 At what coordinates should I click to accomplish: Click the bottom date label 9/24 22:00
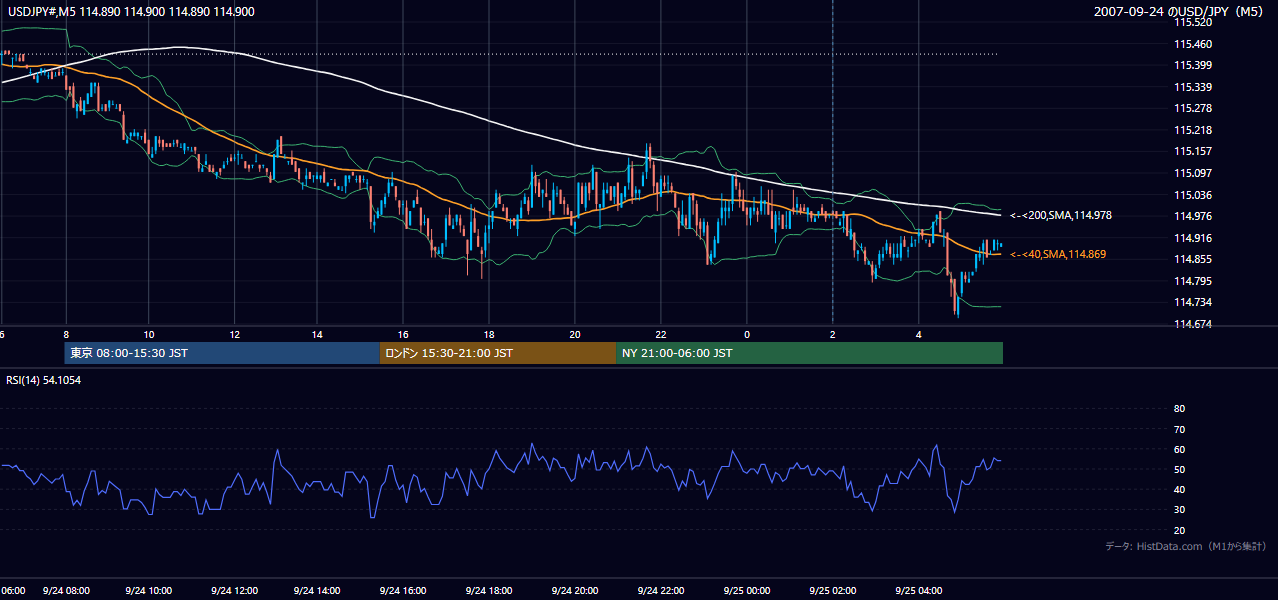661,590
